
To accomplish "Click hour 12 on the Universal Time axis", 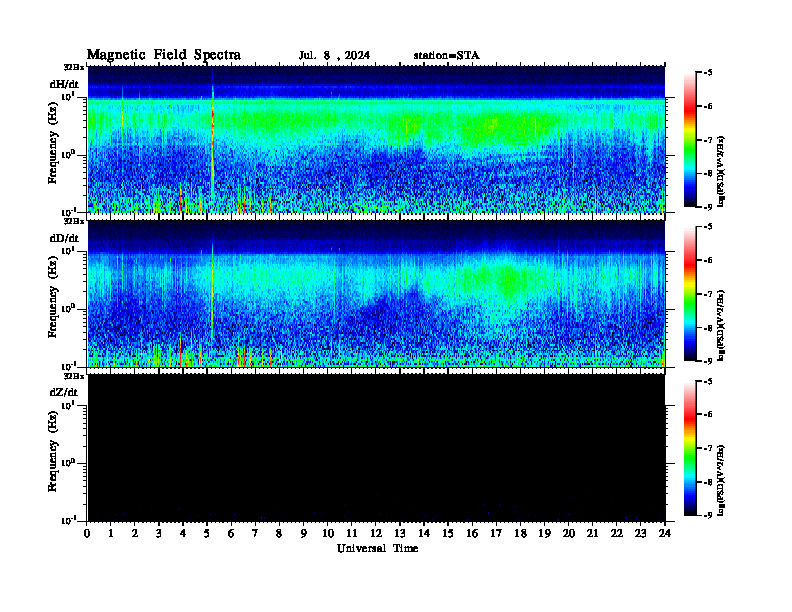I will (376, 534).
